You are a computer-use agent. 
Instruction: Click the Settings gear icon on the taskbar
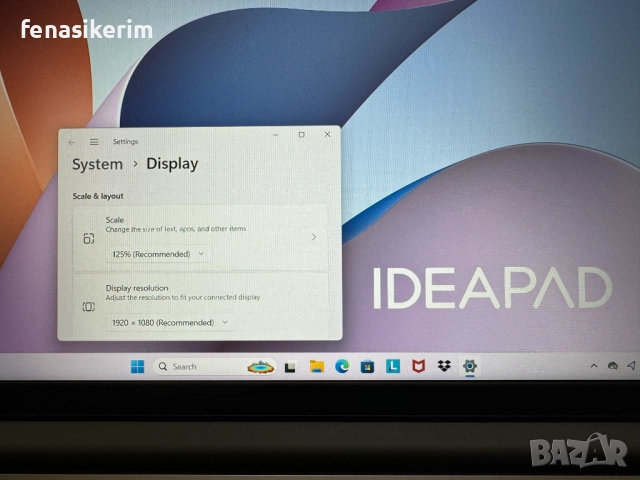469,367
